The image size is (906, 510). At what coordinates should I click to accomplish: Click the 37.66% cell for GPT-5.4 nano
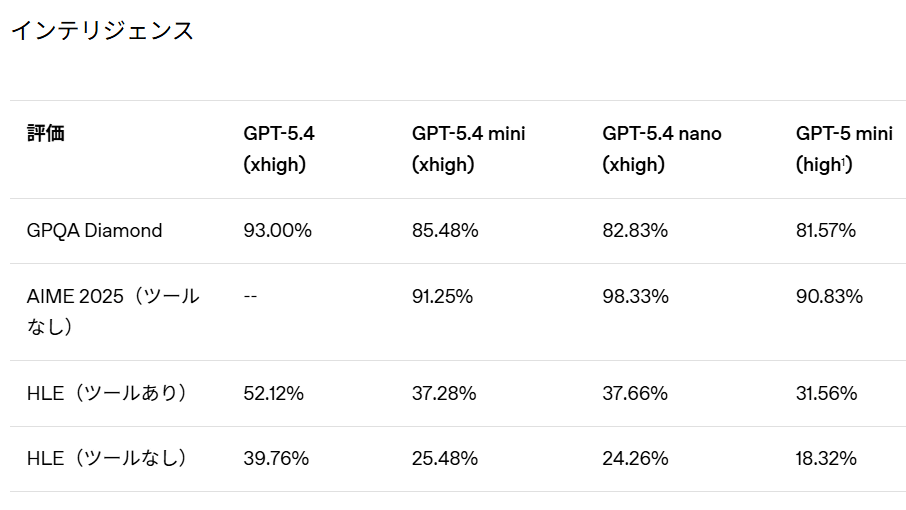[635, 393]
